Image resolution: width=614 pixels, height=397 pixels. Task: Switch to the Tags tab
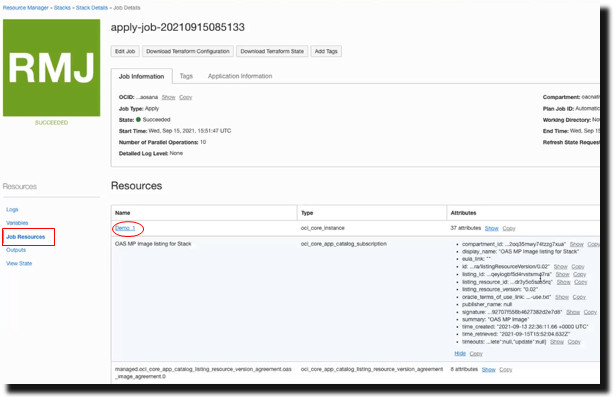[x=186, y=76]
